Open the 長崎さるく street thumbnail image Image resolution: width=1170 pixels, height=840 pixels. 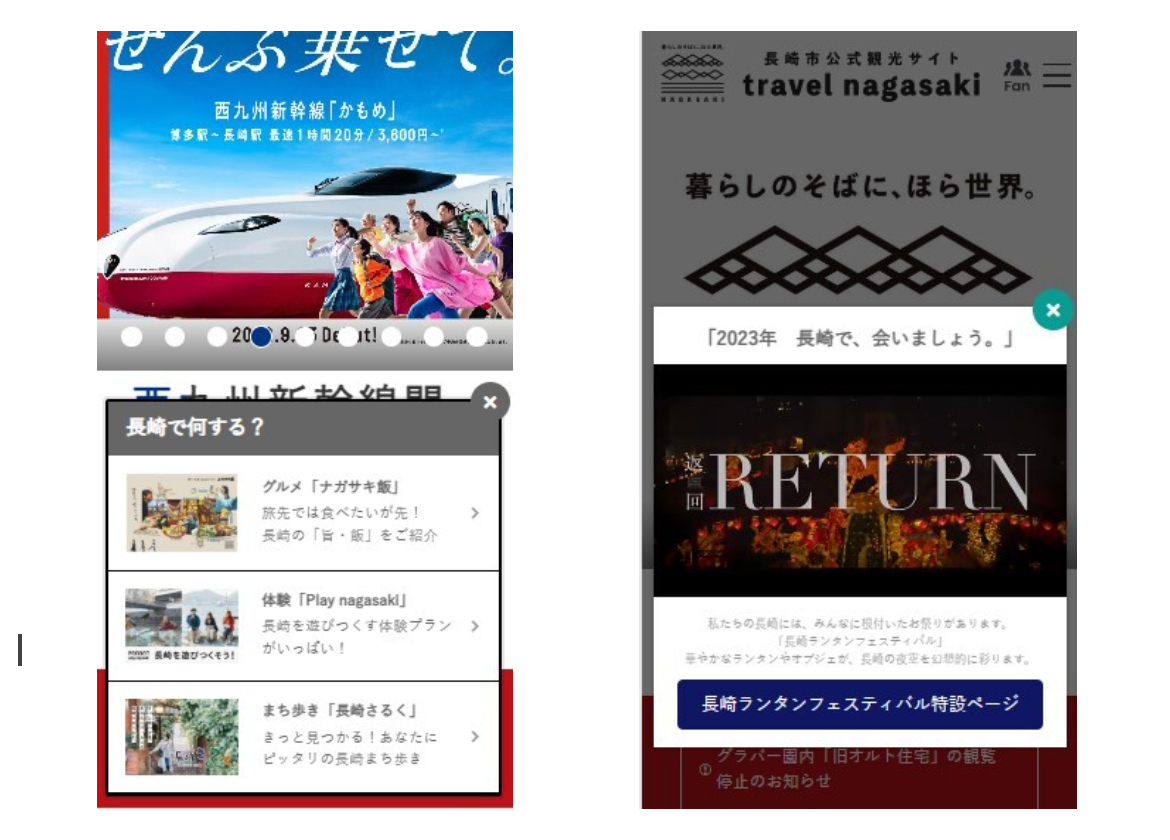tap(182, 737)
